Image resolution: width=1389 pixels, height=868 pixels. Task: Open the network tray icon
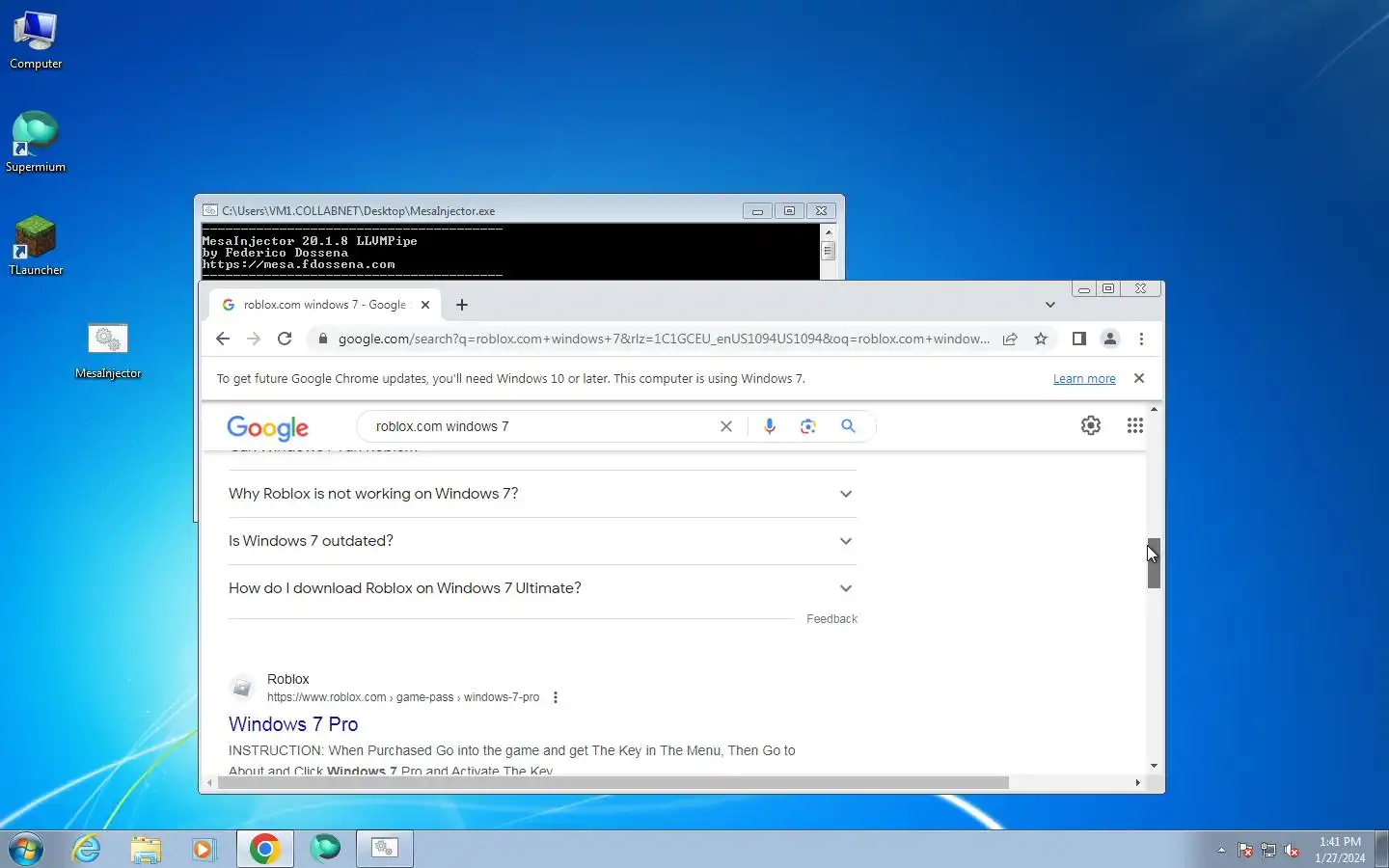click(x=1268, y=850)
